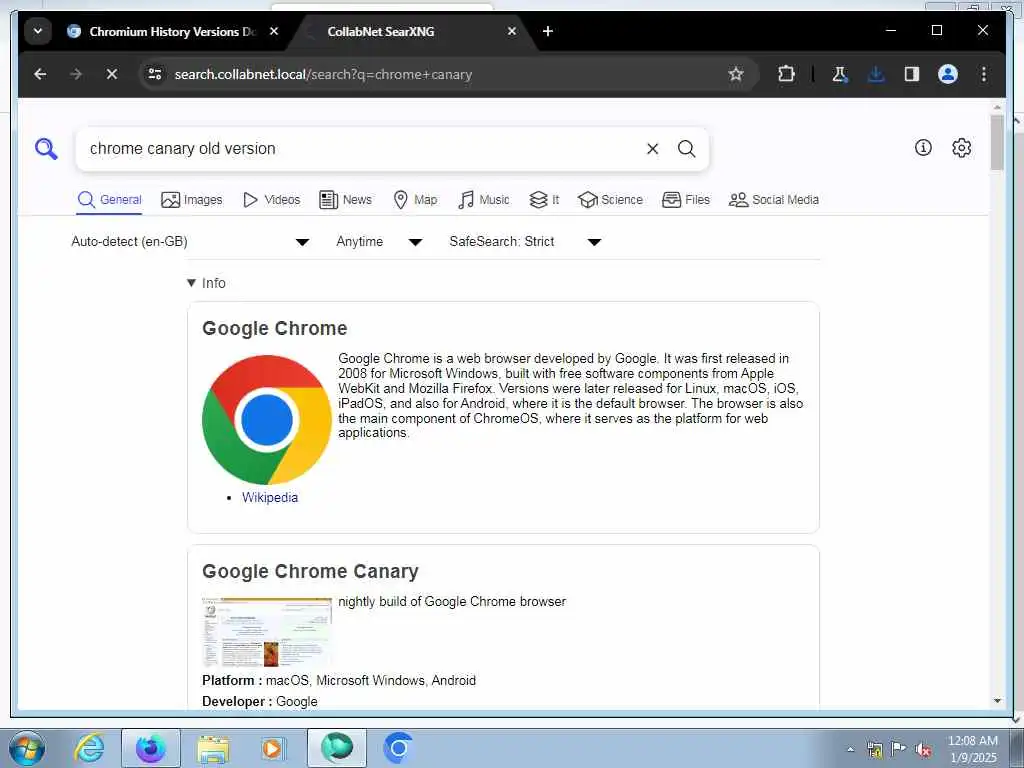This screenshot has height=768, width=1024.
Task: Click the browser forward arrow
Action: click(76, 74)
